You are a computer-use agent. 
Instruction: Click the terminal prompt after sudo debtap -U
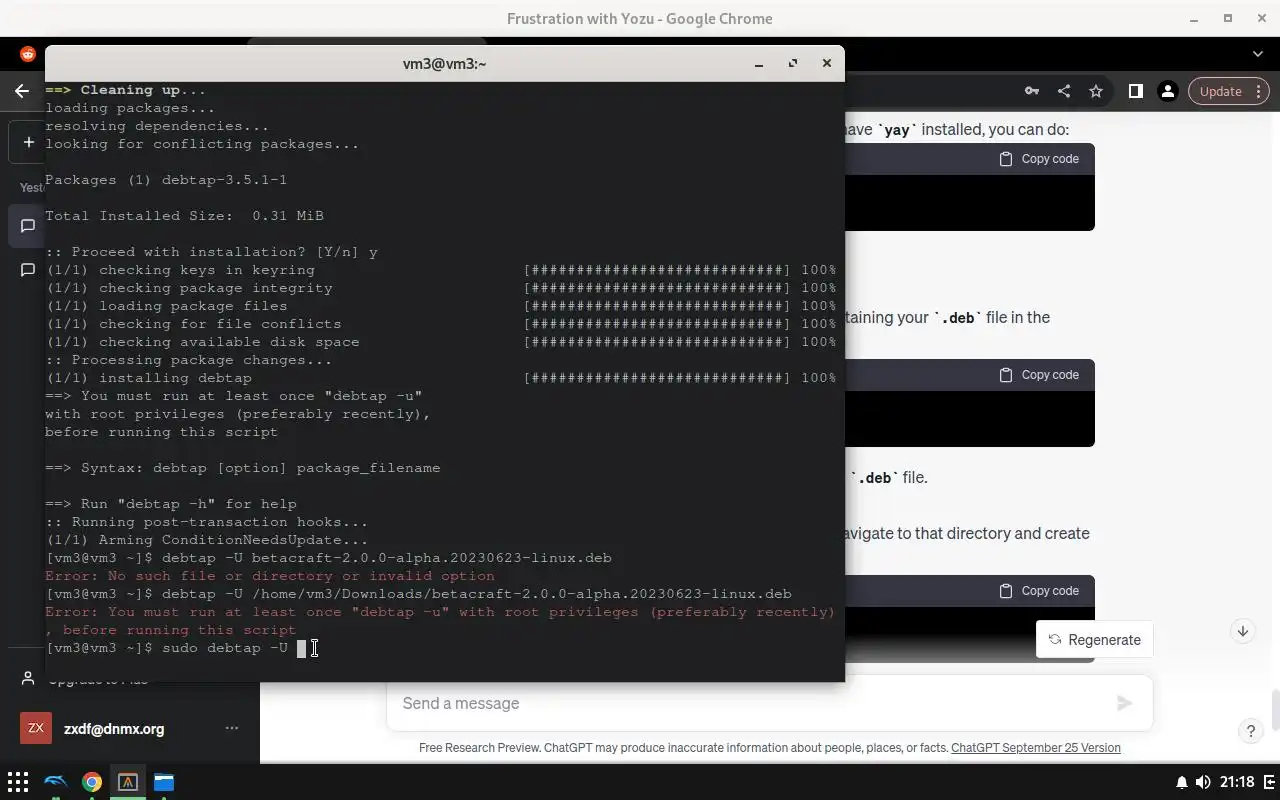click(301, 648)
